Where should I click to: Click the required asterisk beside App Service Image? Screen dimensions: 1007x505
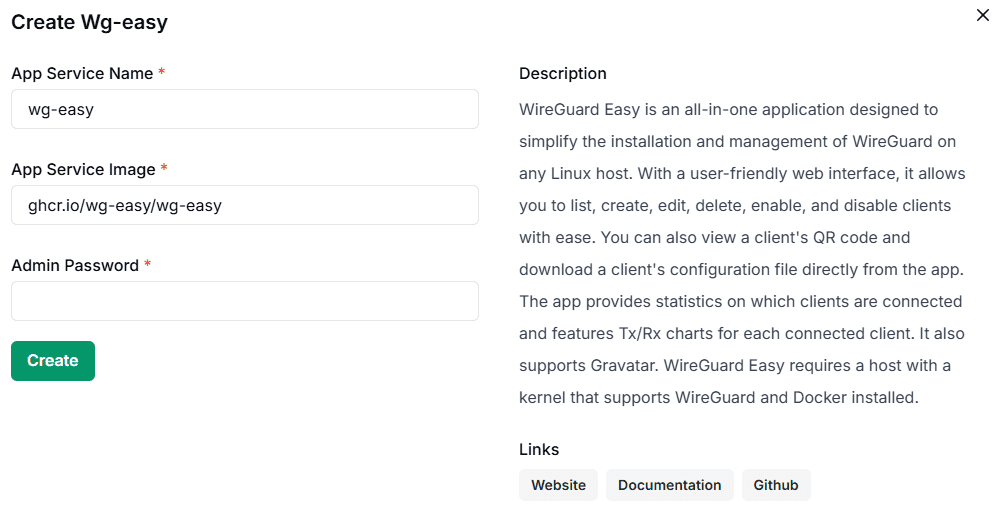(x=164, y=169)
